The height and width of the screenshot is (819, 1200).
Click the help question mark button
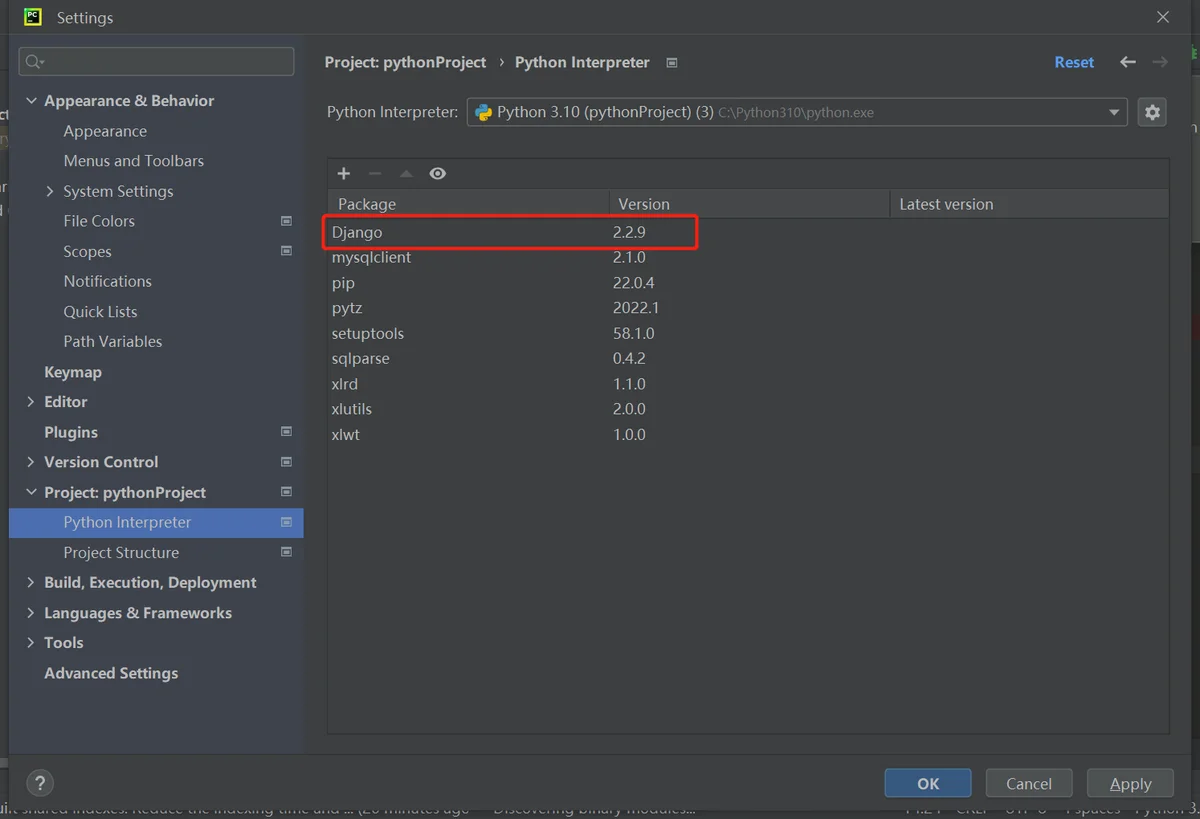(40, 783)
